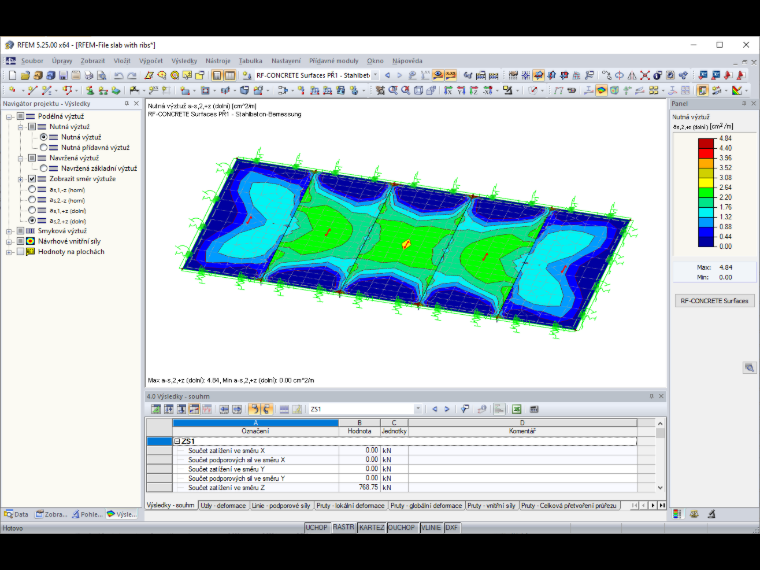760x570 pixels.
Task: Click isometric box view icon
Action: pos(418,90)
